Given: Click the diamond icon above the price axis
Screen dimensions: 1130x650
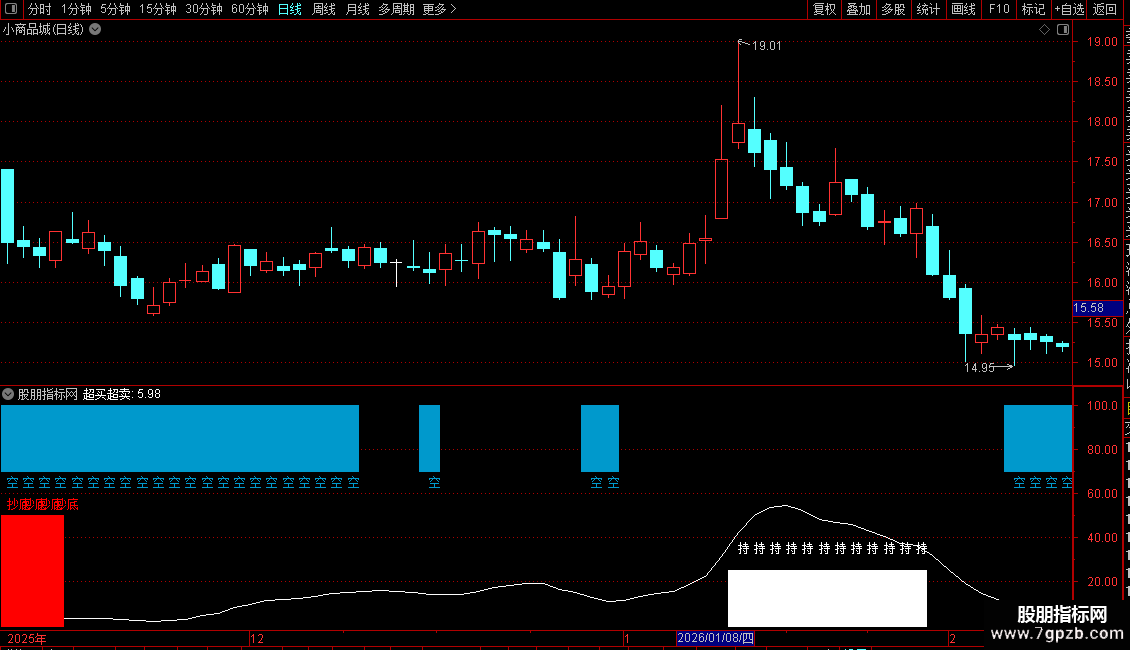Looking at the screenshot, I should 1044,30.
